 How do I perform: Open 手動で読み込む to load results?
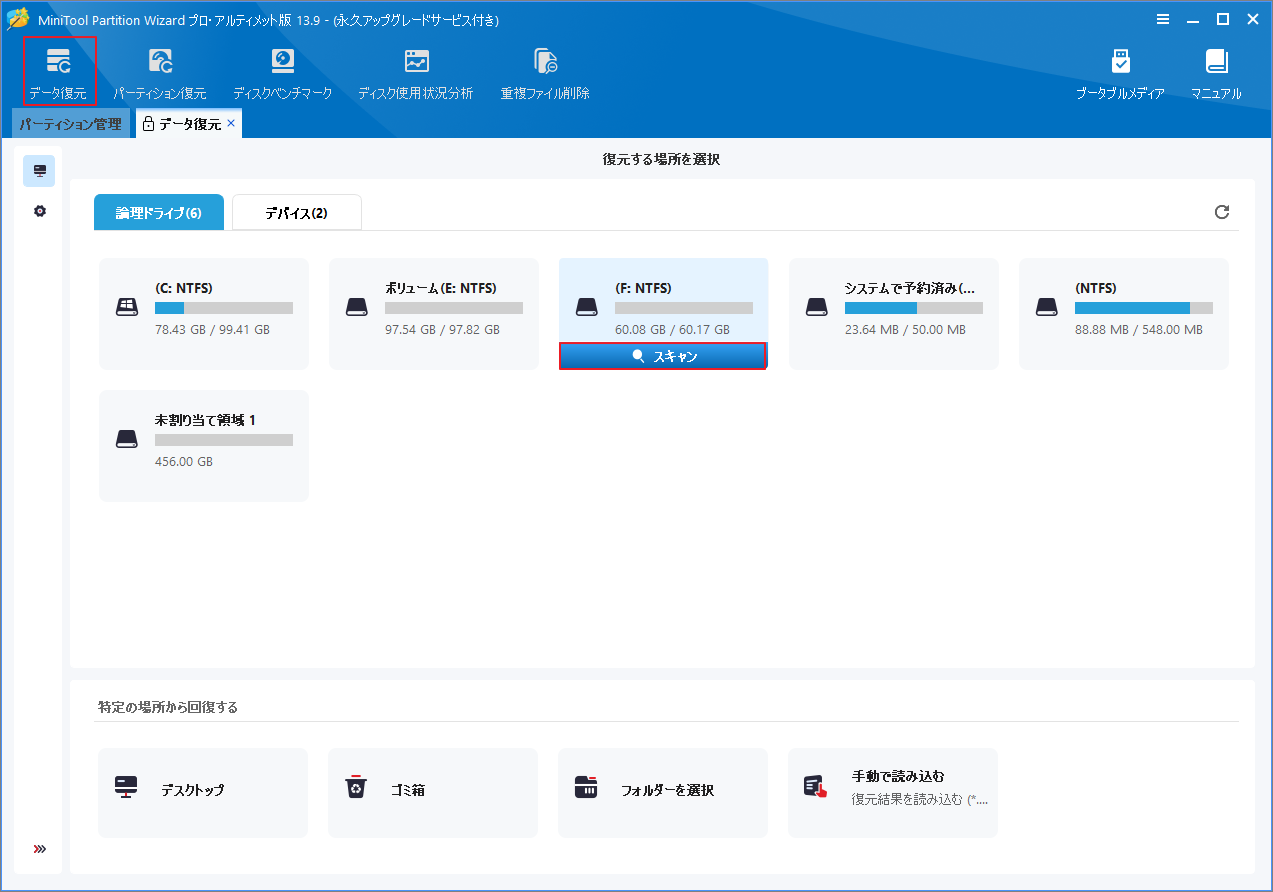893,793
